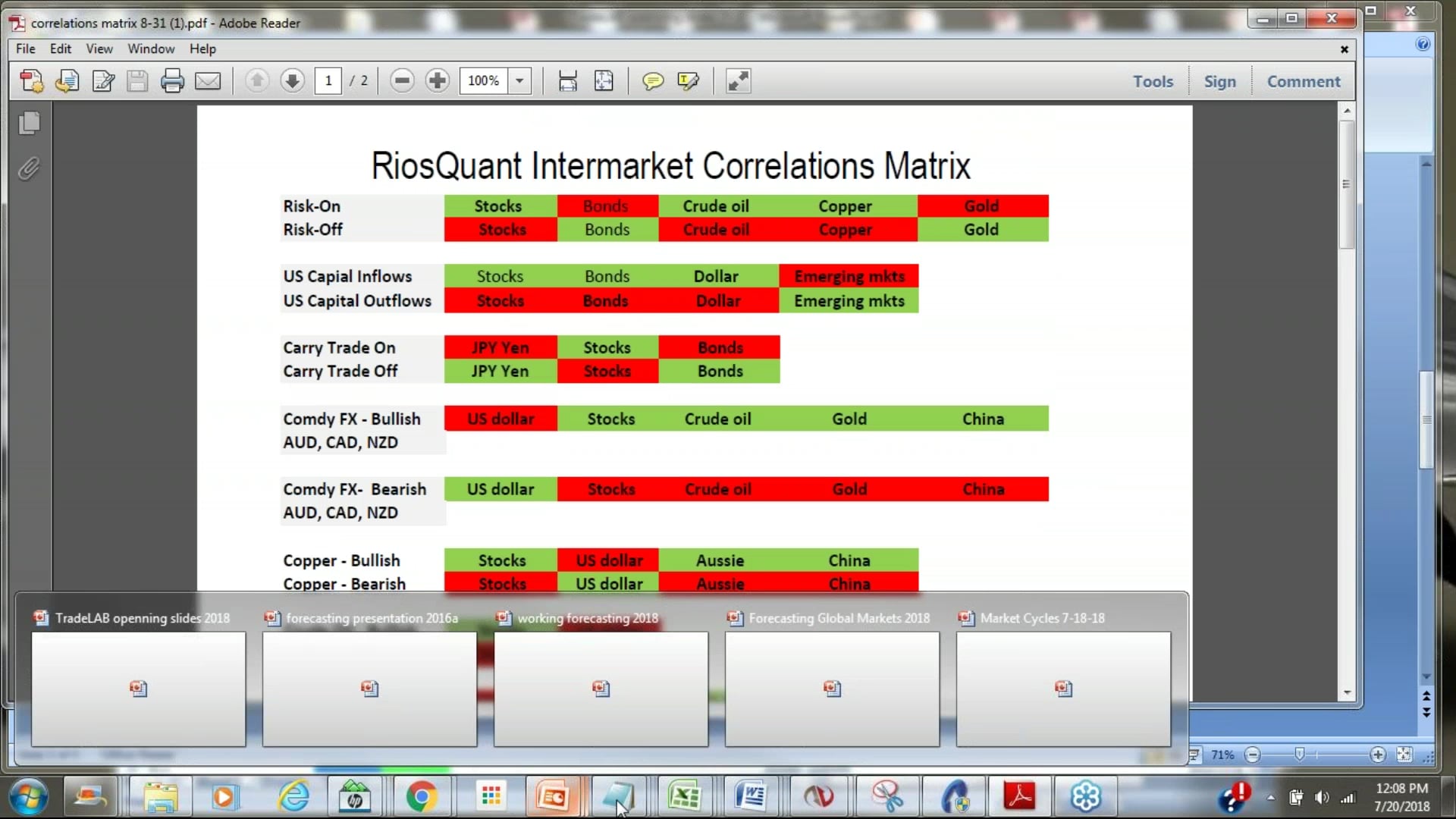
Task: Select the Email document icon
Action: point(208,80)
